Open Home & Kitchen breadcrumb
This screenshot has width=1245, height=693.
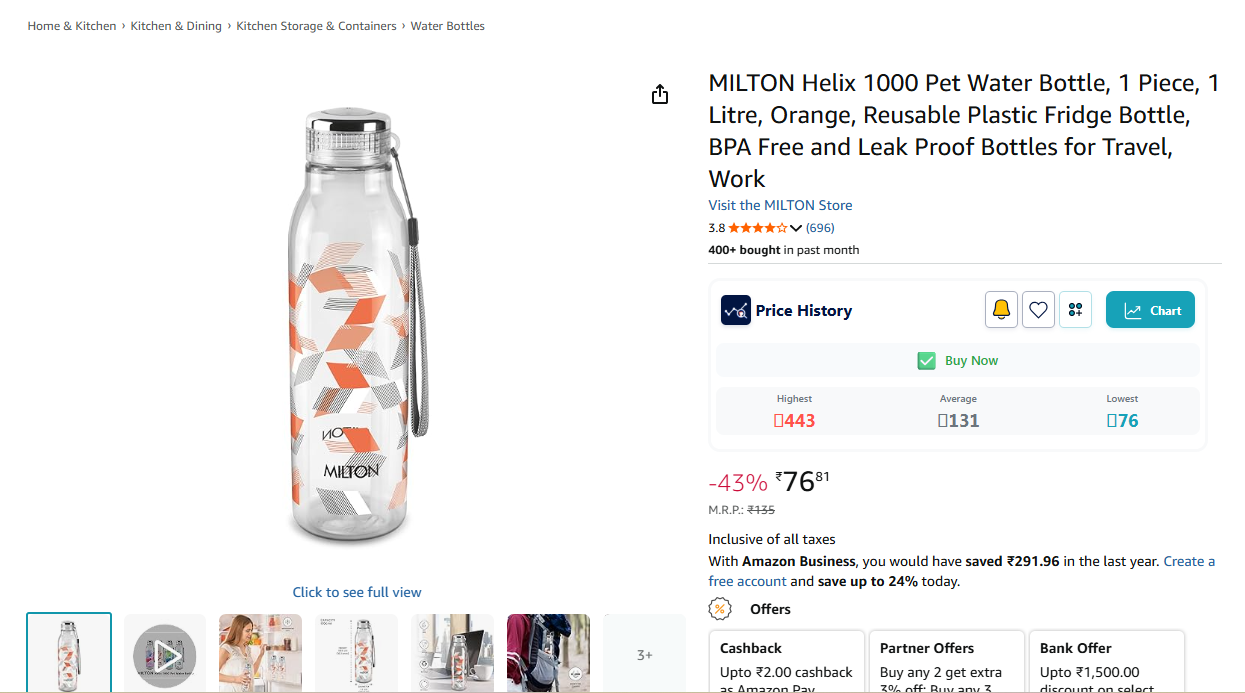pos(72,26)
